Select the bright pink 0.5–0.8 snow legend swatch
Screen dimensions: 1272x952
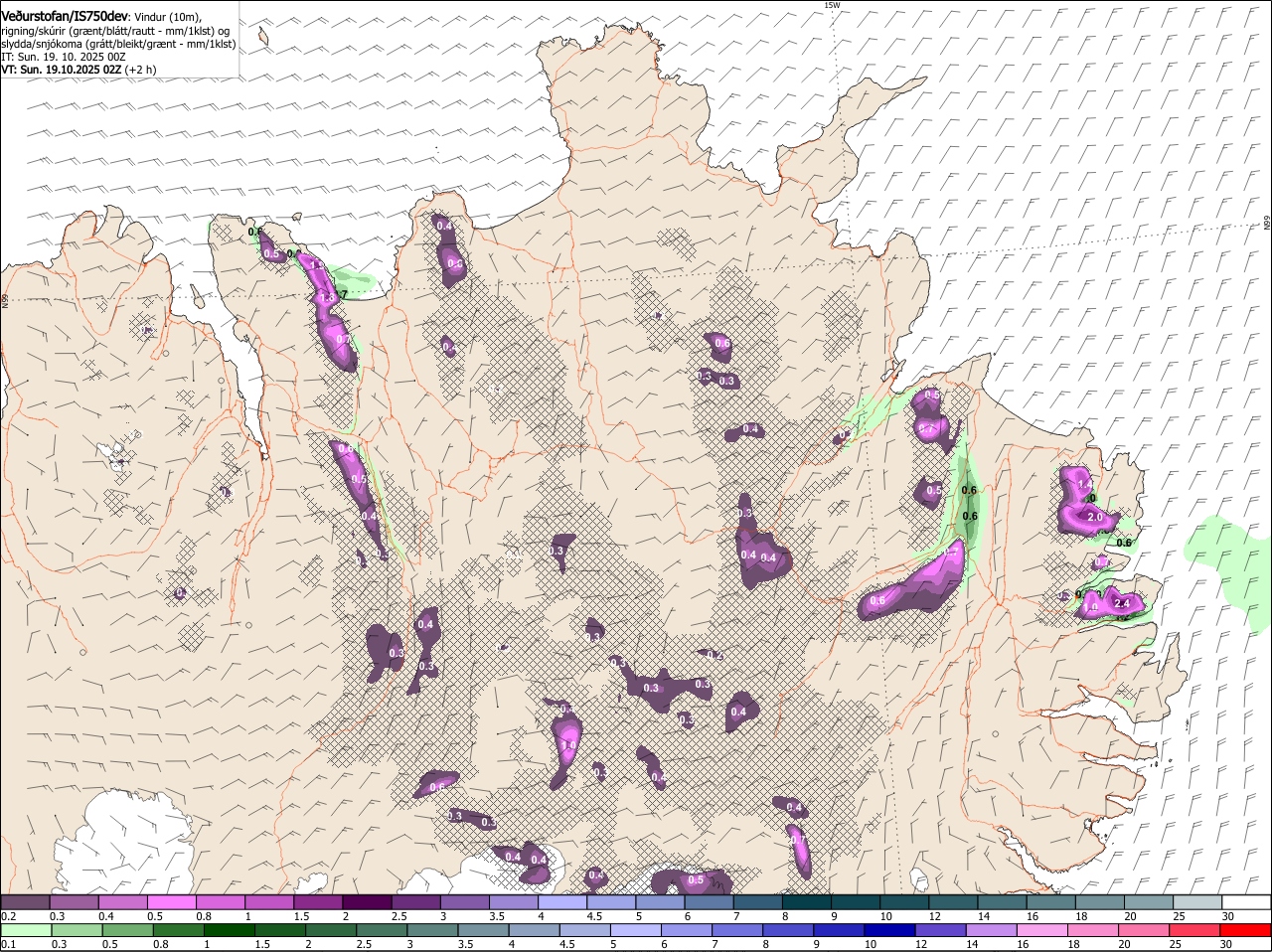[172, 901]
